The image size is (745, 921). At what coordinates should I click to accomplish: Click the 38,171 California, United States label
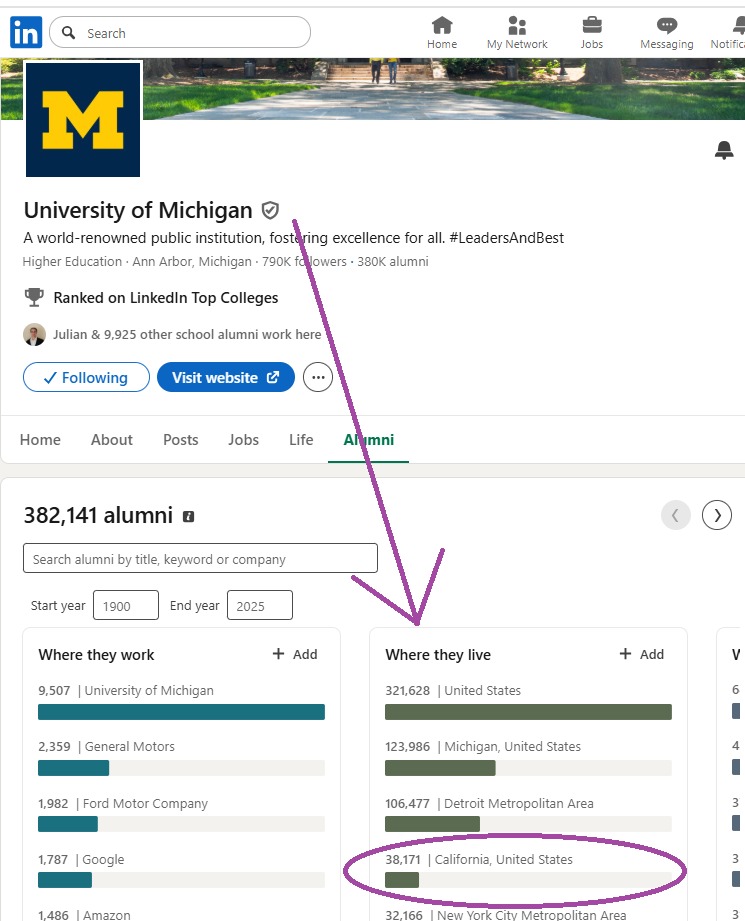(479, 860)
